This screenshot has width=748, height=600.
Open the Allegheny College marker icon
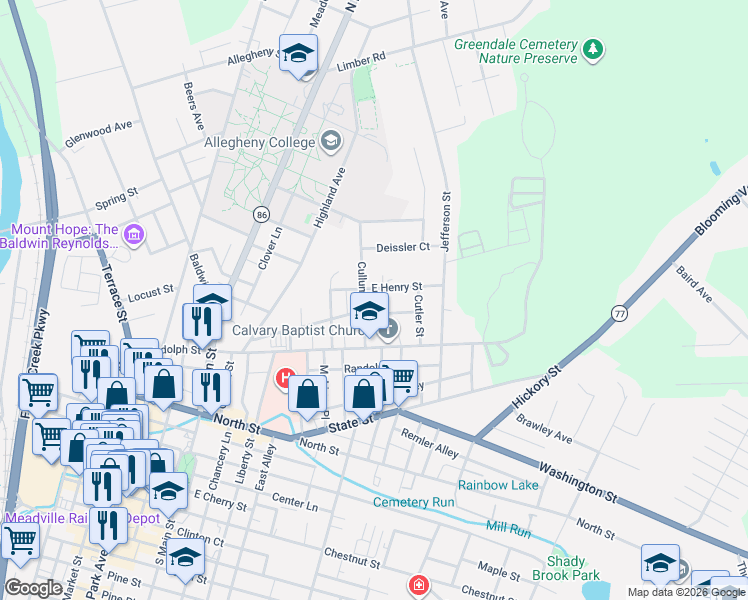331,141
